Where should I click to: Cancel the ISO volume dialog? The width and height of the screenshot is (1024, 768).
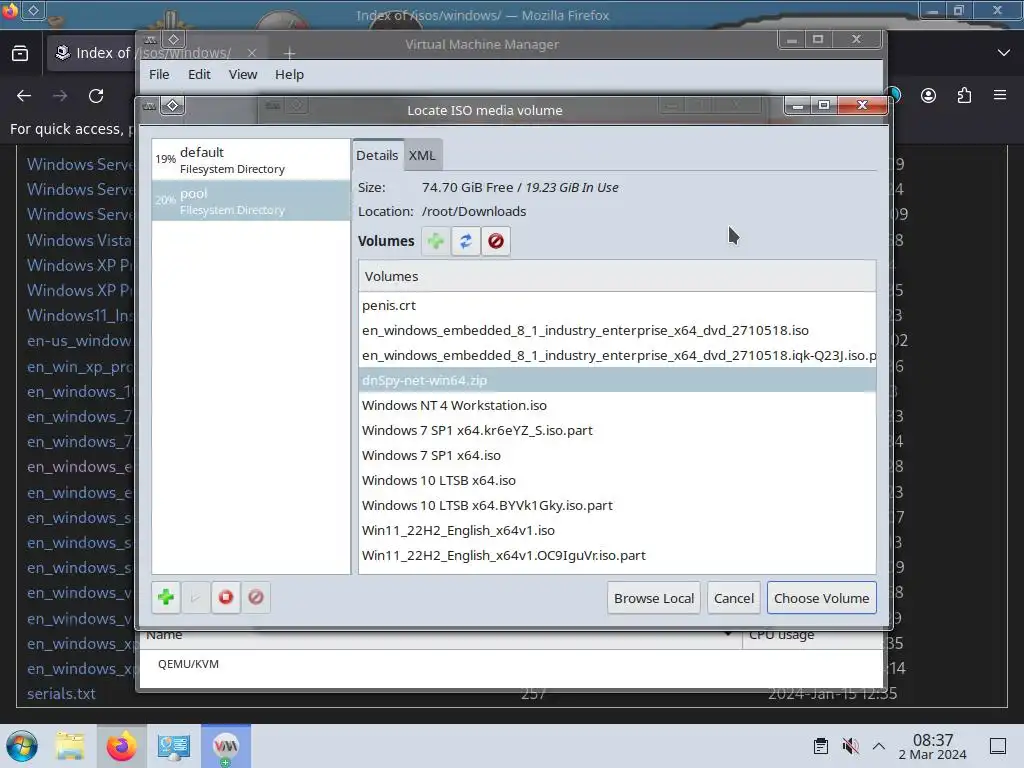click(x=734, y=598)
